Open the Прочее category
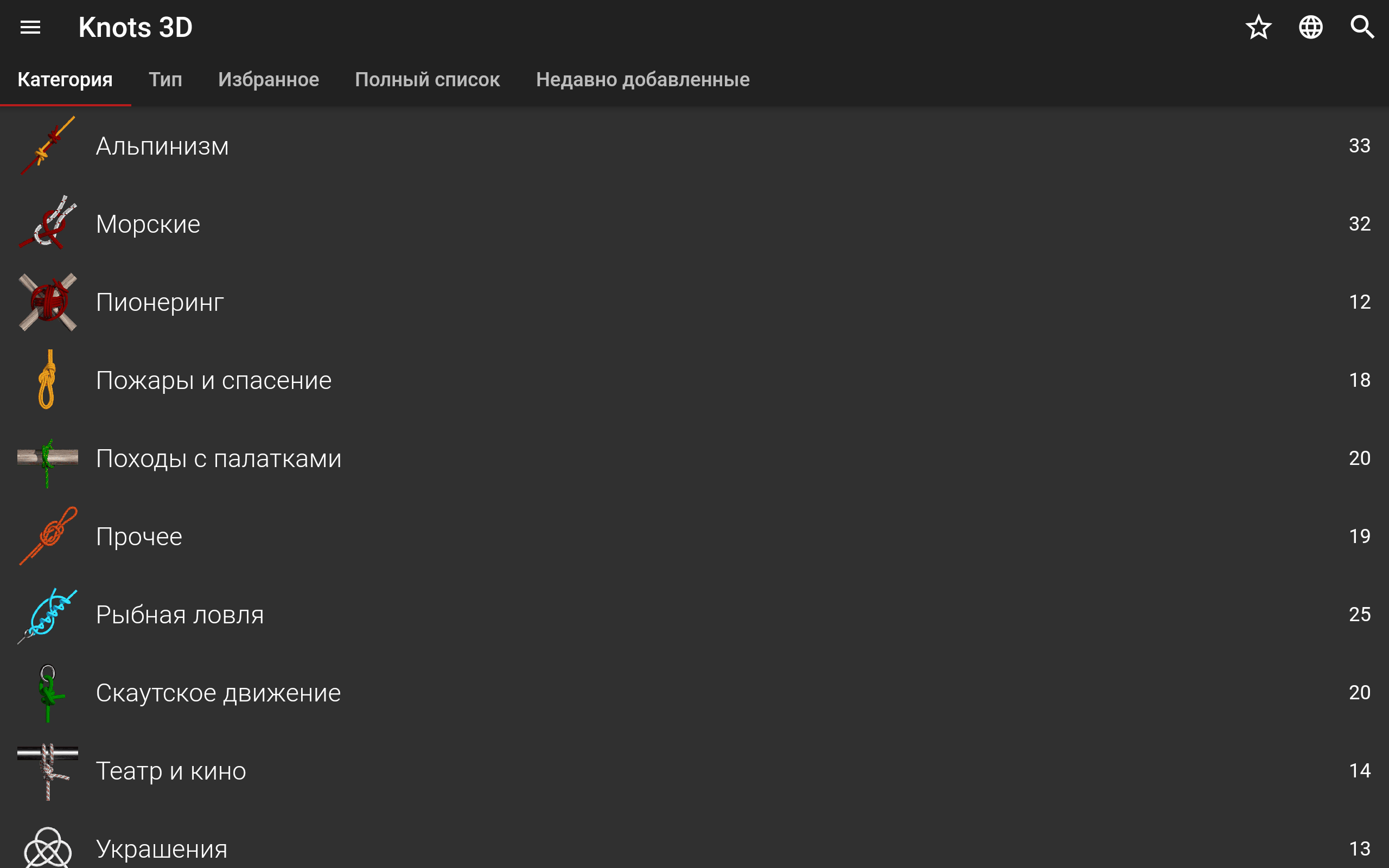The image size is (1389, 868). (x=139, y=536)
